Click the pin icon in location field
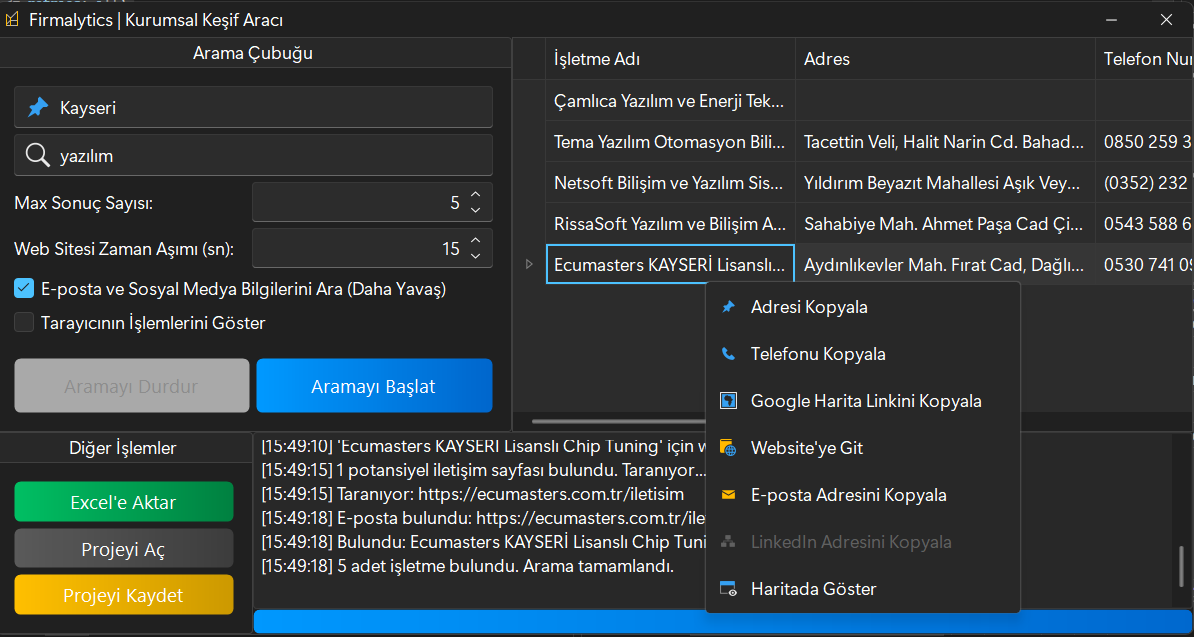The height and width of the screenshot is (637, 1194). coord(38,107)
